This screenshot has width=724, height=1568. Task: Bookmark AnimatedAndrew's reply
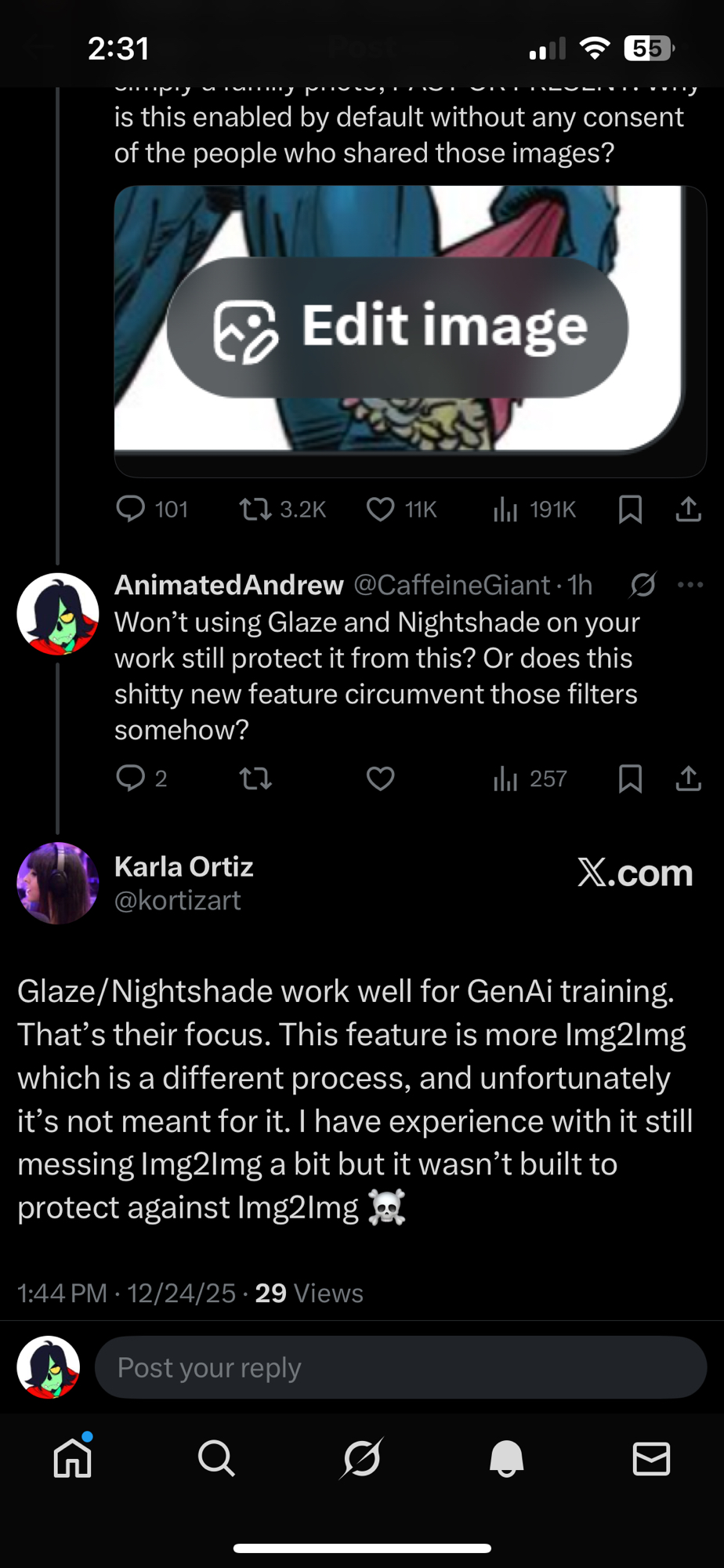630,778
